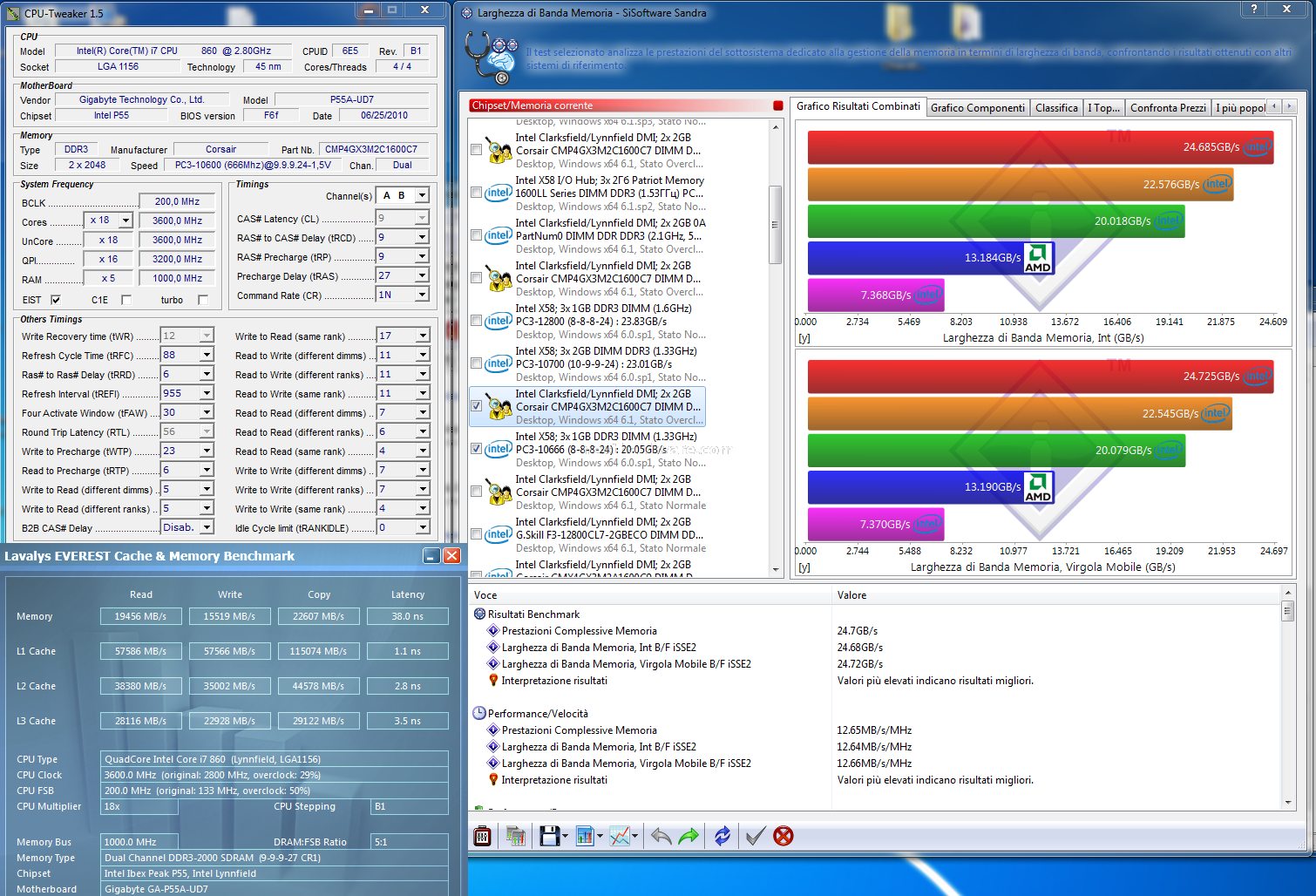Switch to Grafico Componenti tab
This screenshot has height=896, width=1316.
click(x=978, y=108)
